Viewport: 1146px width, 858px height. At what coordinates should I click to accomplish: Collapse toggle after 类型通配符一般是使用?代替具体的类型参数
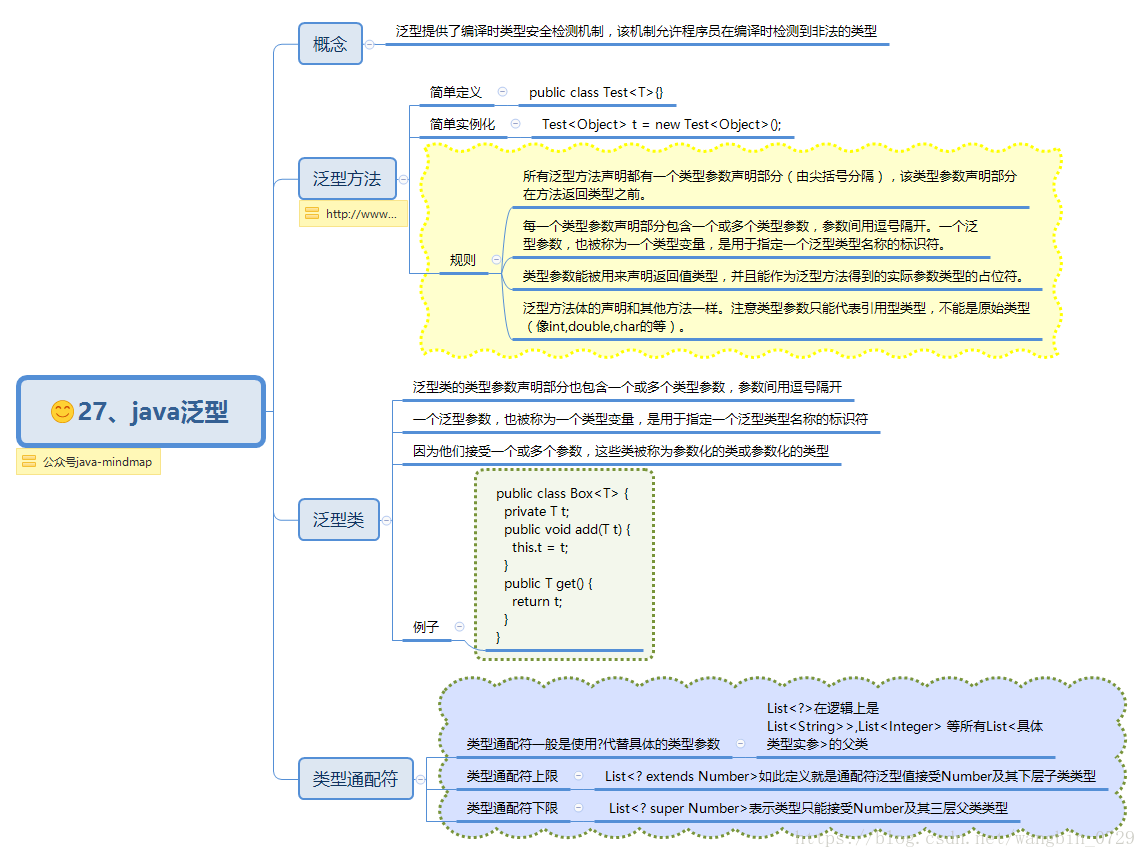click(x=740, y=743)
